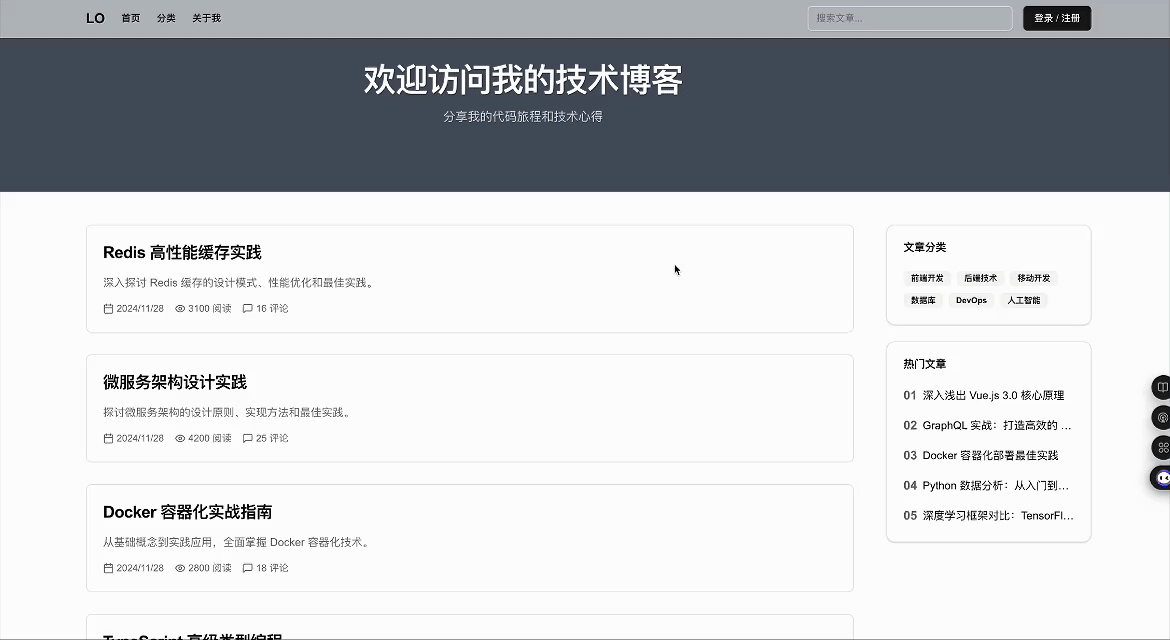Click the 文章分类 sidebar heading
This screenshot has height=640, width=1170.
pos(925,247)
